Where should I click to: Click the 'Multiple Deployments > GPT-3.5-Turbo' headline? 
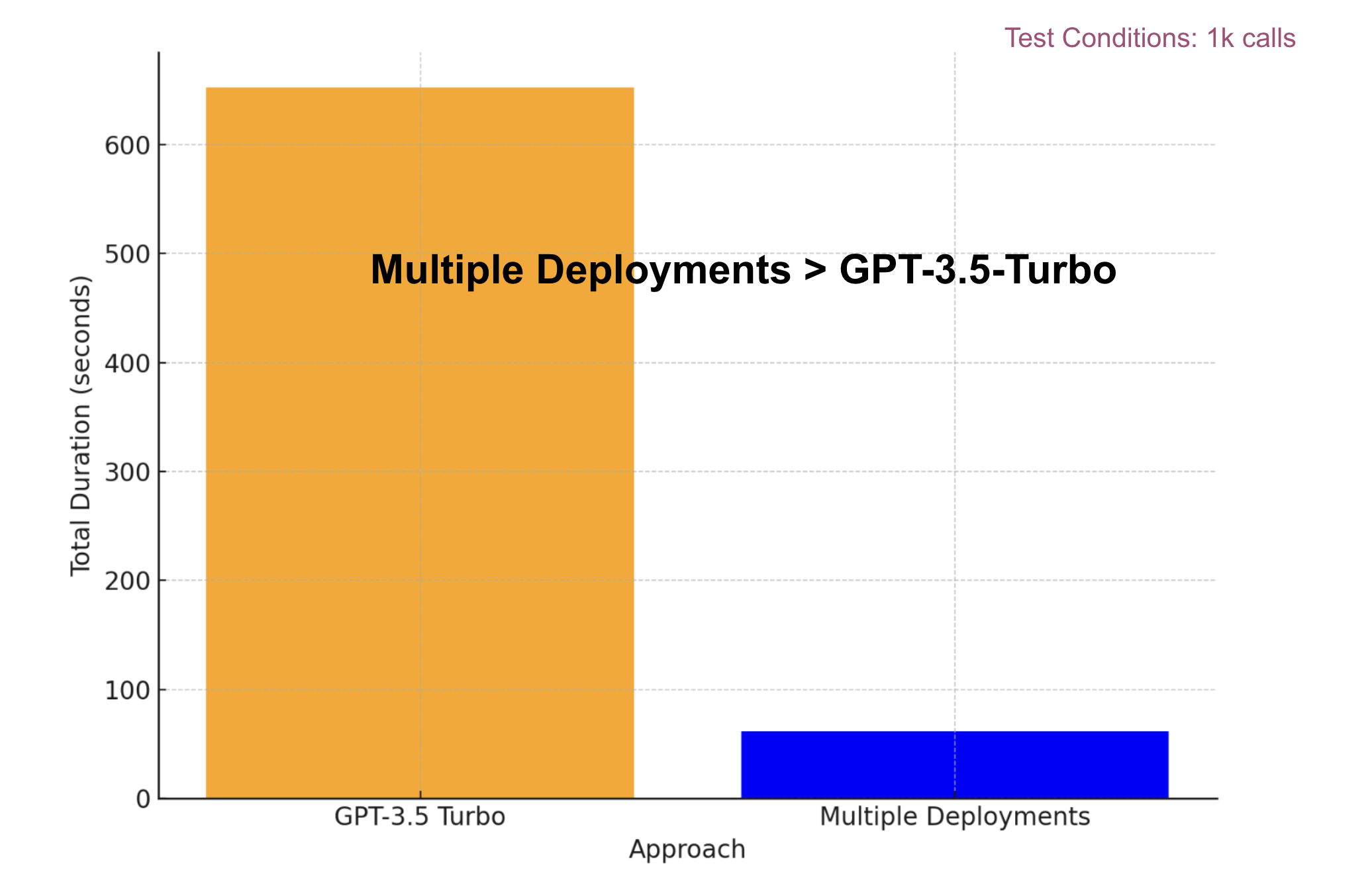[743, 270]
